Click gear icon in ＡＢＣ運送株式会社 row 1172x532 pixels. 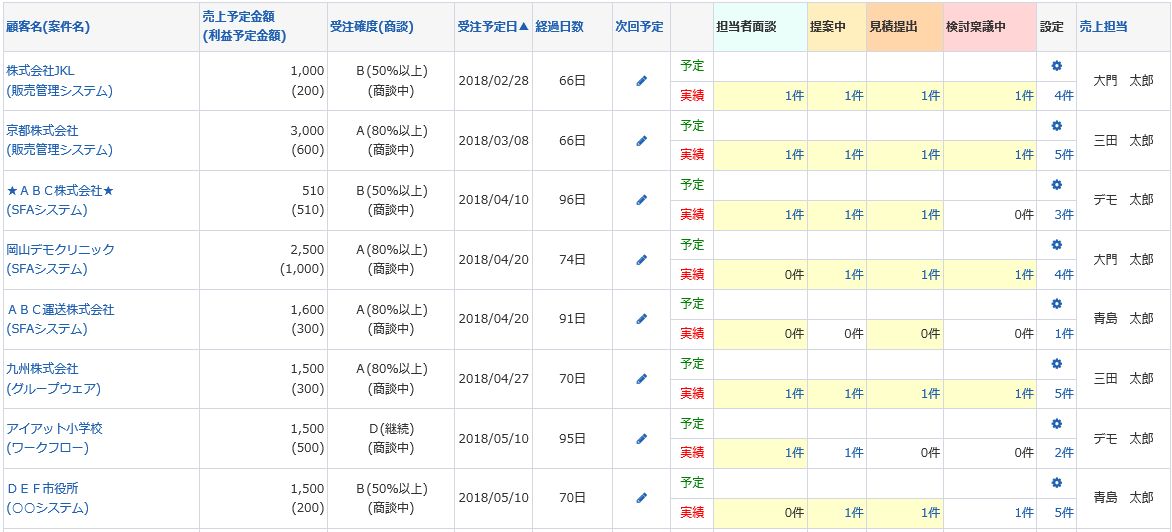(1056, 304)
